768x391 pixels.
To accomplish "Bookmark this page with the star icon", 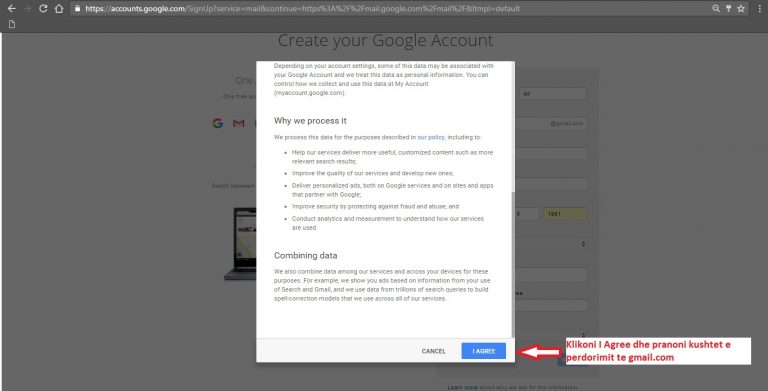I will [x=741, y=8].
